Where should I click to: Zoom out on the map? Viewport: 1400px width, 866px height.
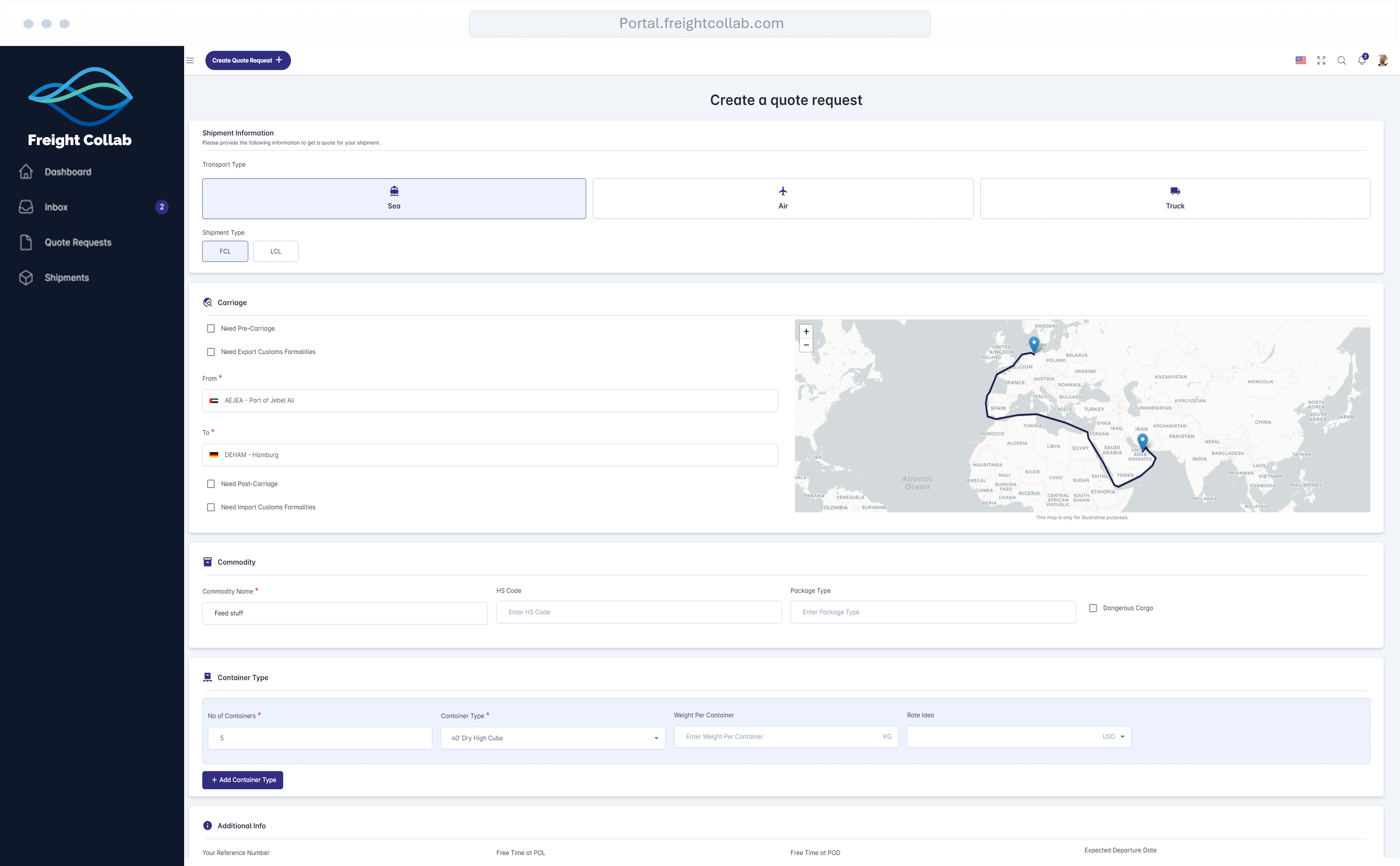point(806,345)
